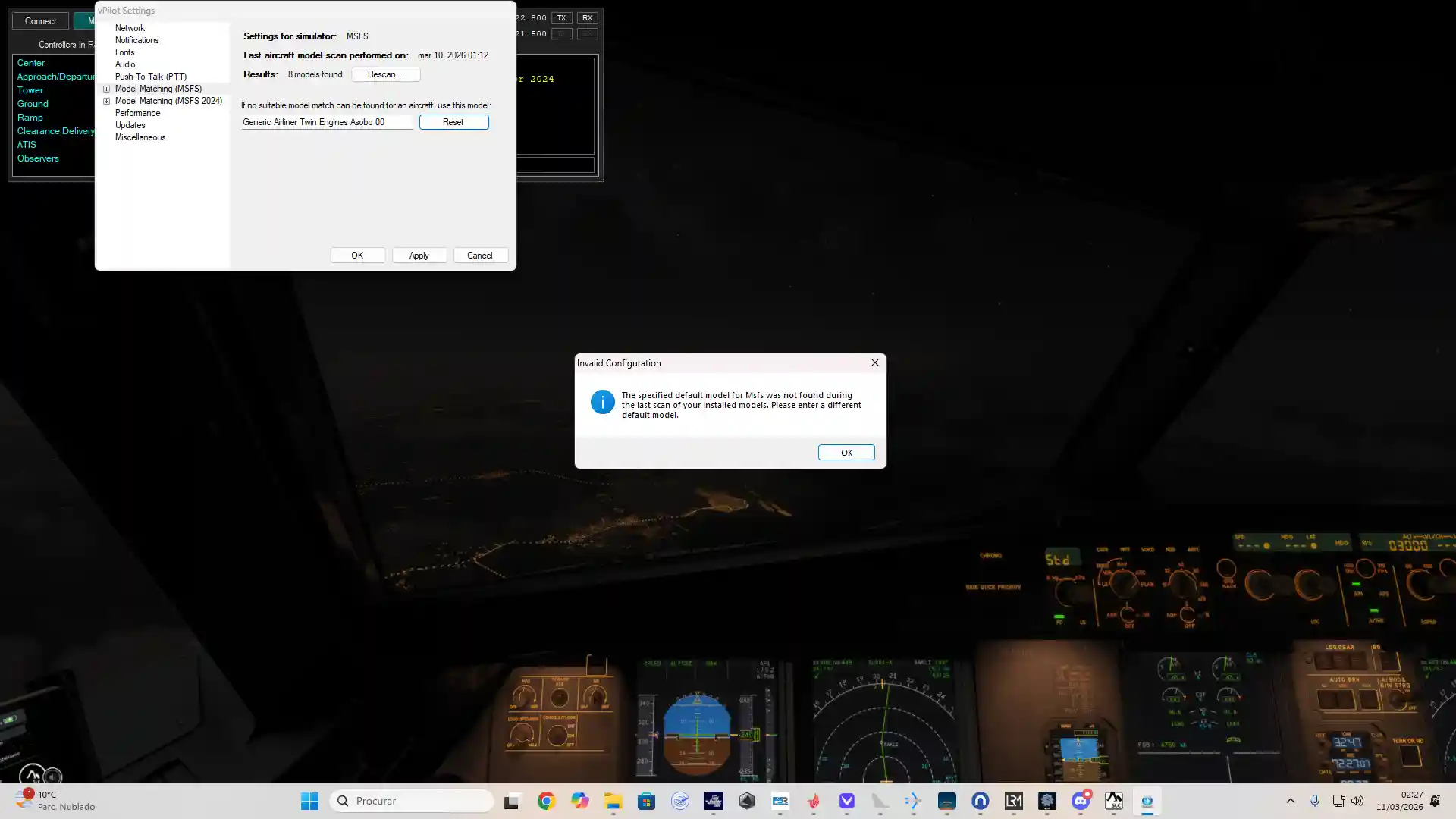Toggle the RX button in vPilot

pyautogui.click(x=587, y=18)
